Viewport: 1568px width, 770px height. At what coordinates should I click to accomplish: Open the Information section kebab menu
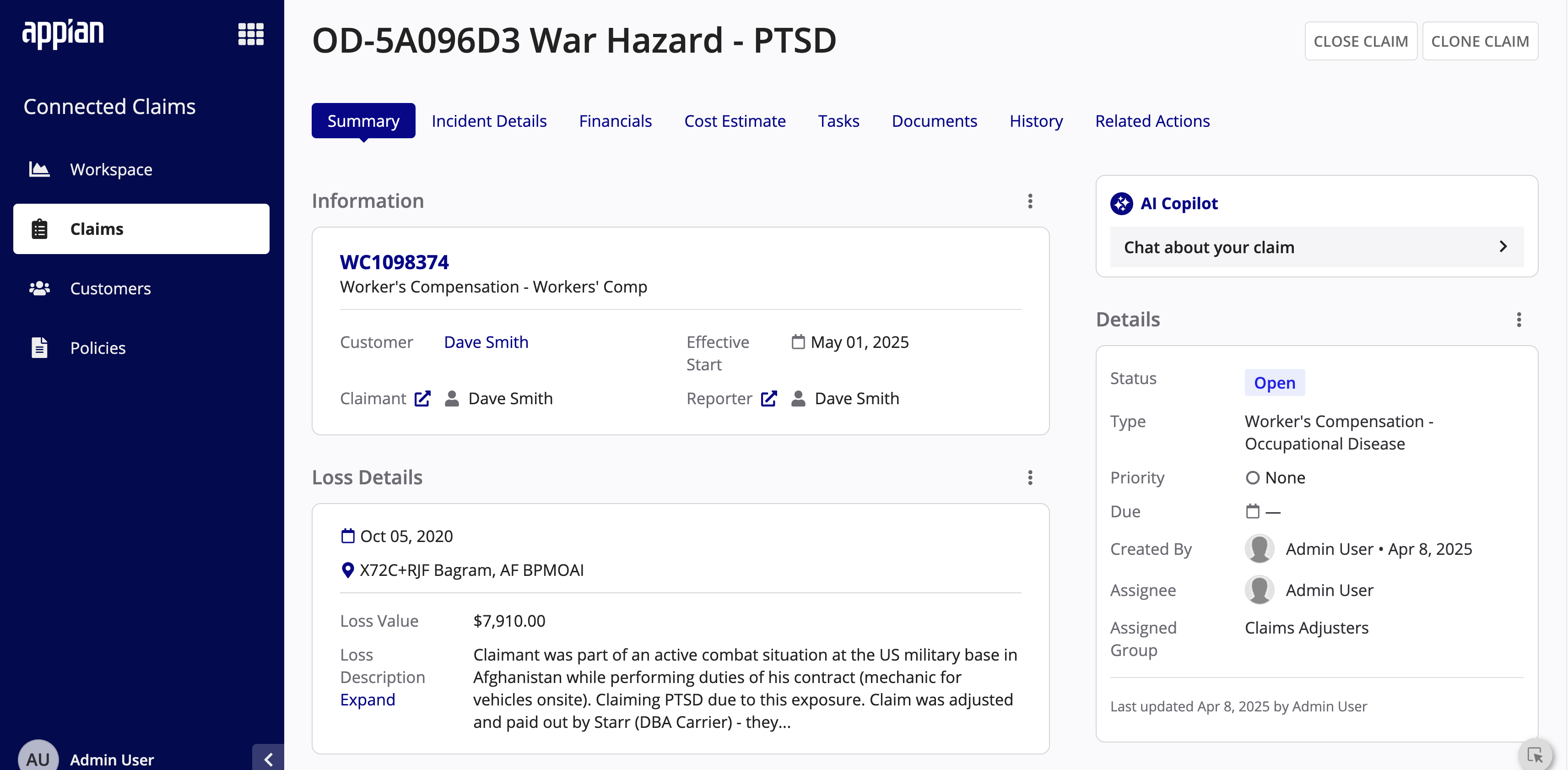(1031, 201)
